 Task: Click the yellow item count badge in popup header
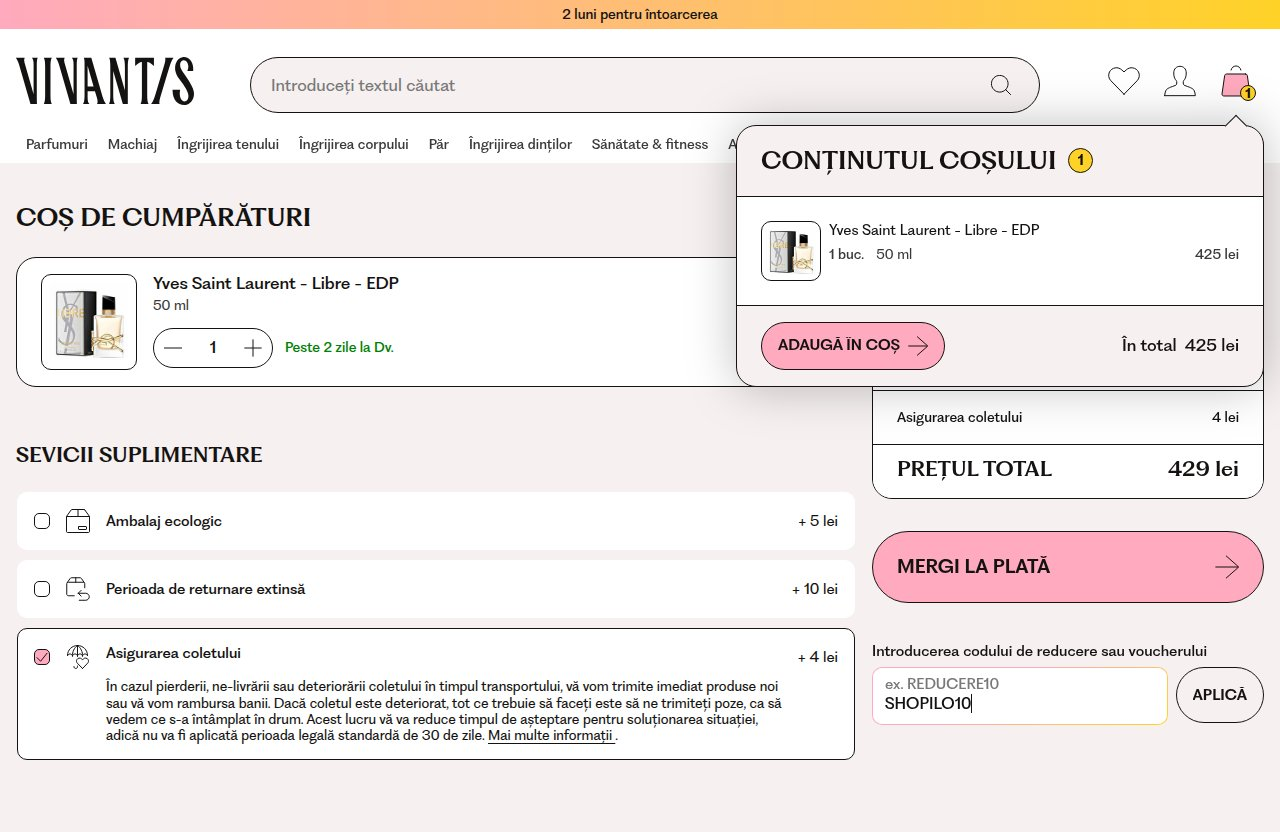click(x=1080, y=161)
